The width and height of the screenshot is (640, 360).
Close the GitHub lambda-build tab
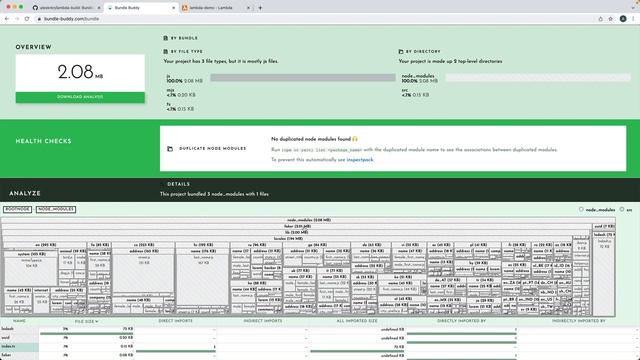pos(99,8)
